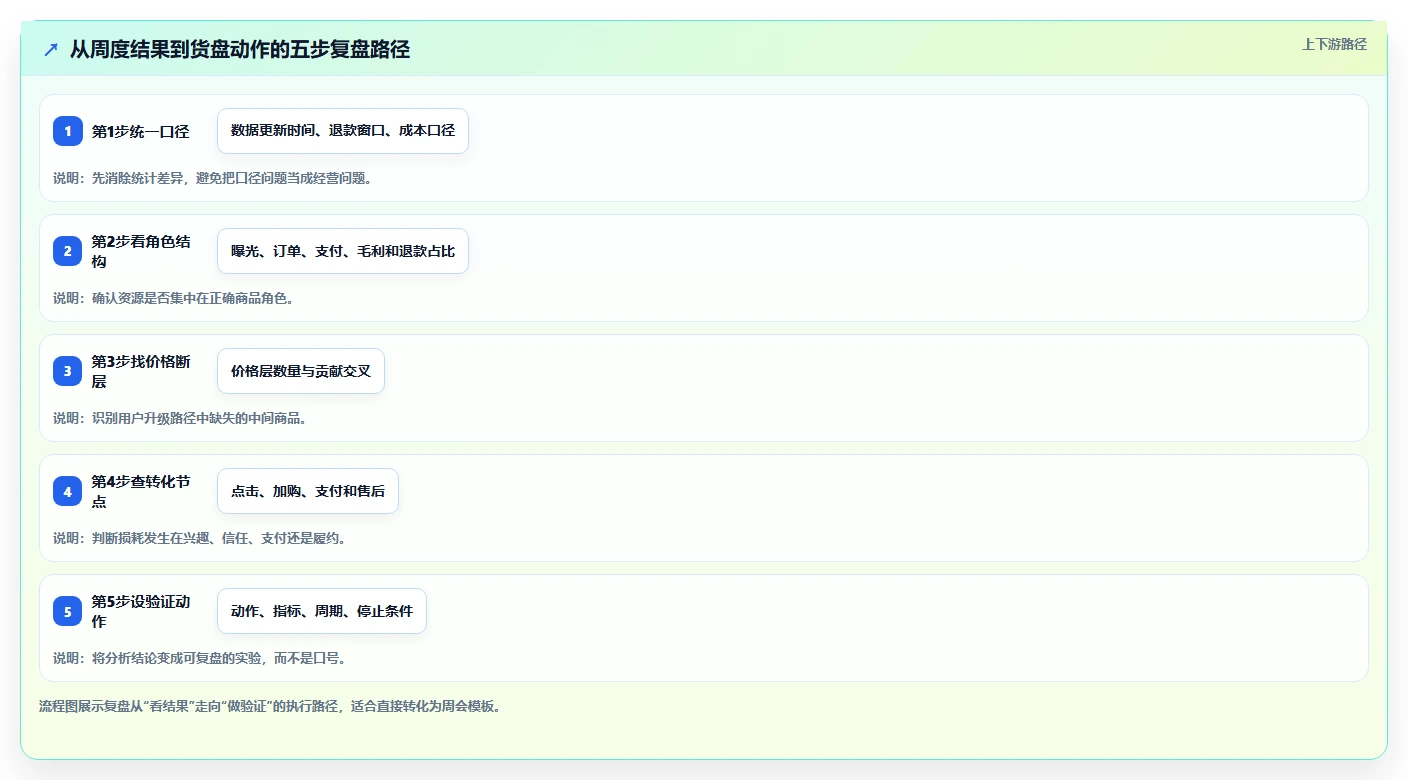Click the note 识别用户升级路径中缺失的中间商品

(x=199, y=418)
